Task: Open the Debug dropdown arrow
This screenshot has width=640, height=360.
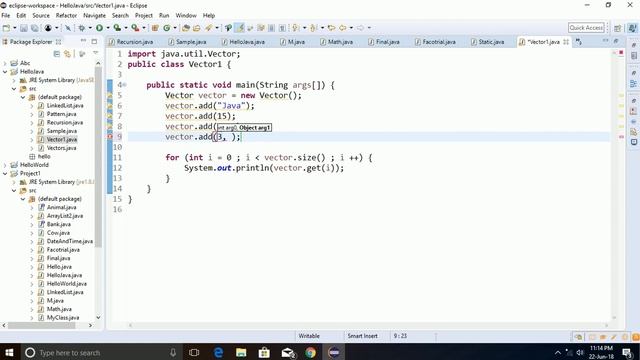Action: click(x=90, y=28)
